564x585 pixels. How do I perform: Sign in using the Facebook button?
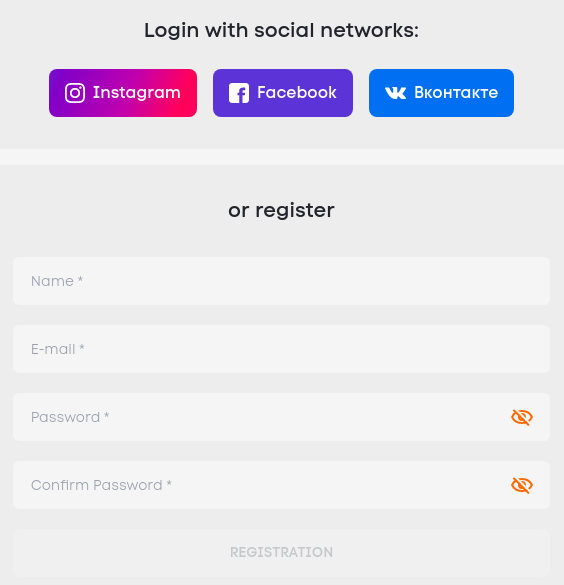pyautogui.click(x=283, y=93)
